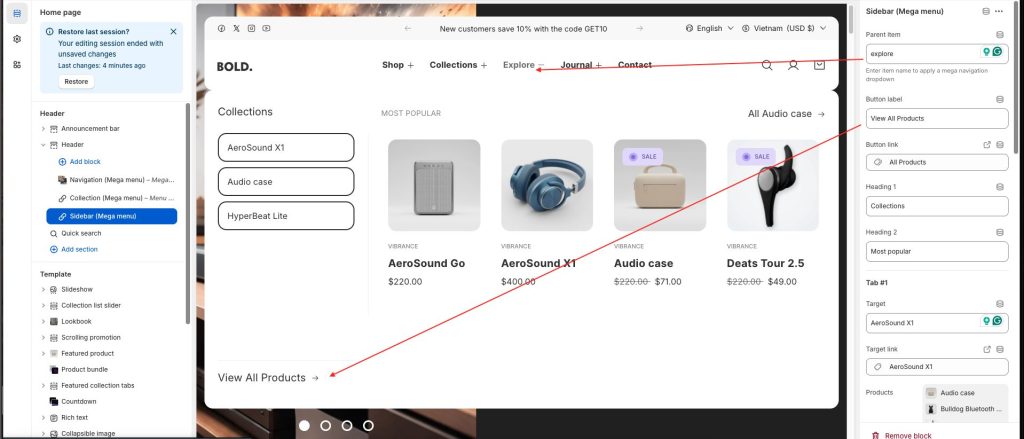Open the three-dot menu beside Sidebar (Mega menu)
The image size is (1024, 439).
(x=999, y=11)
